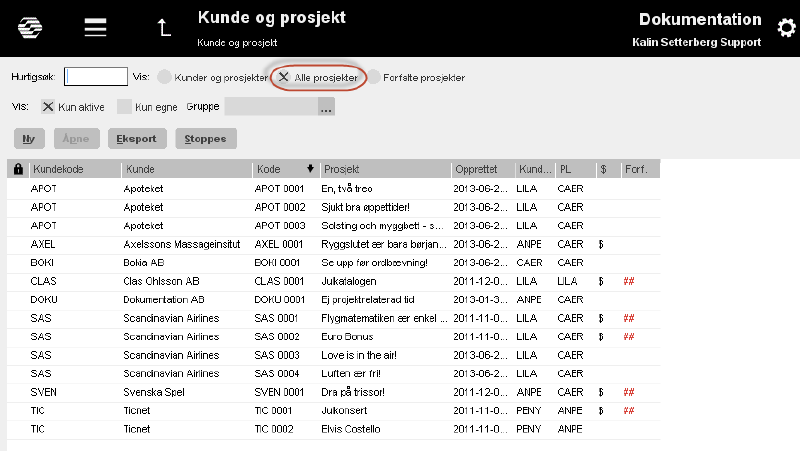Select Axelssons Massageinsitut customer cell

(x=182, y=244)
